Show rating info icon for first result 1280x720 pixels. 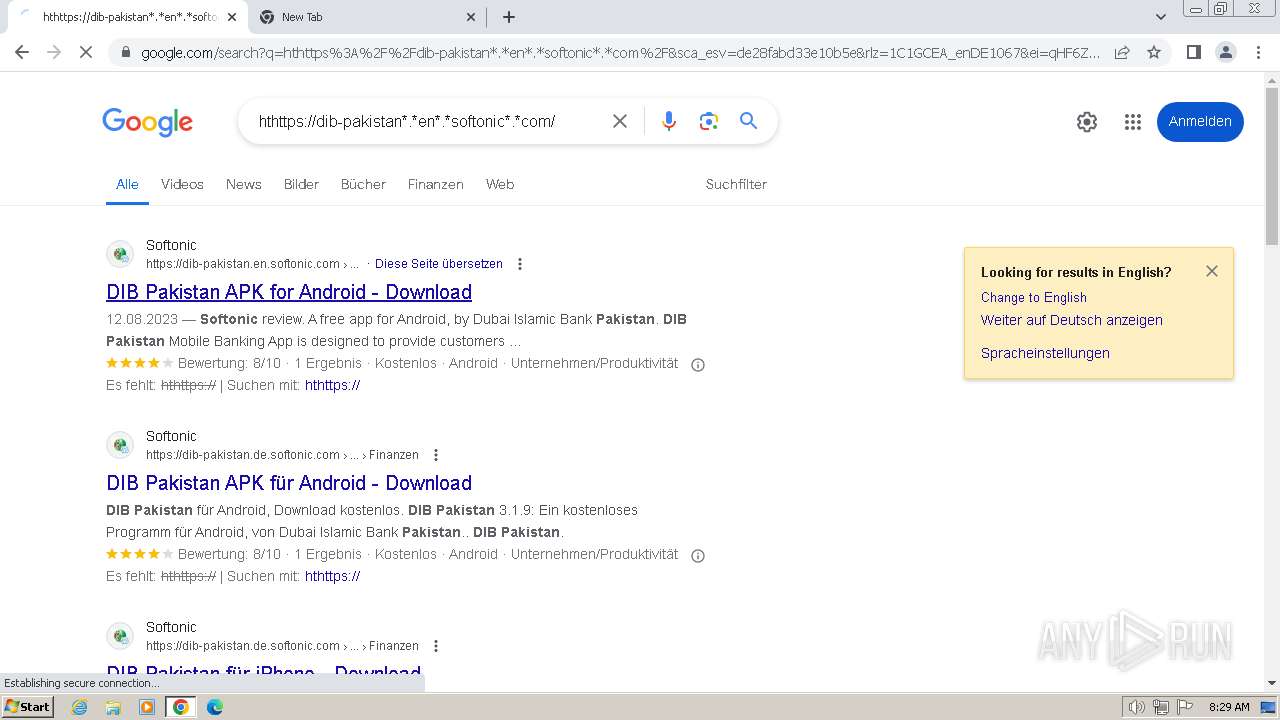tap(698, 364)
